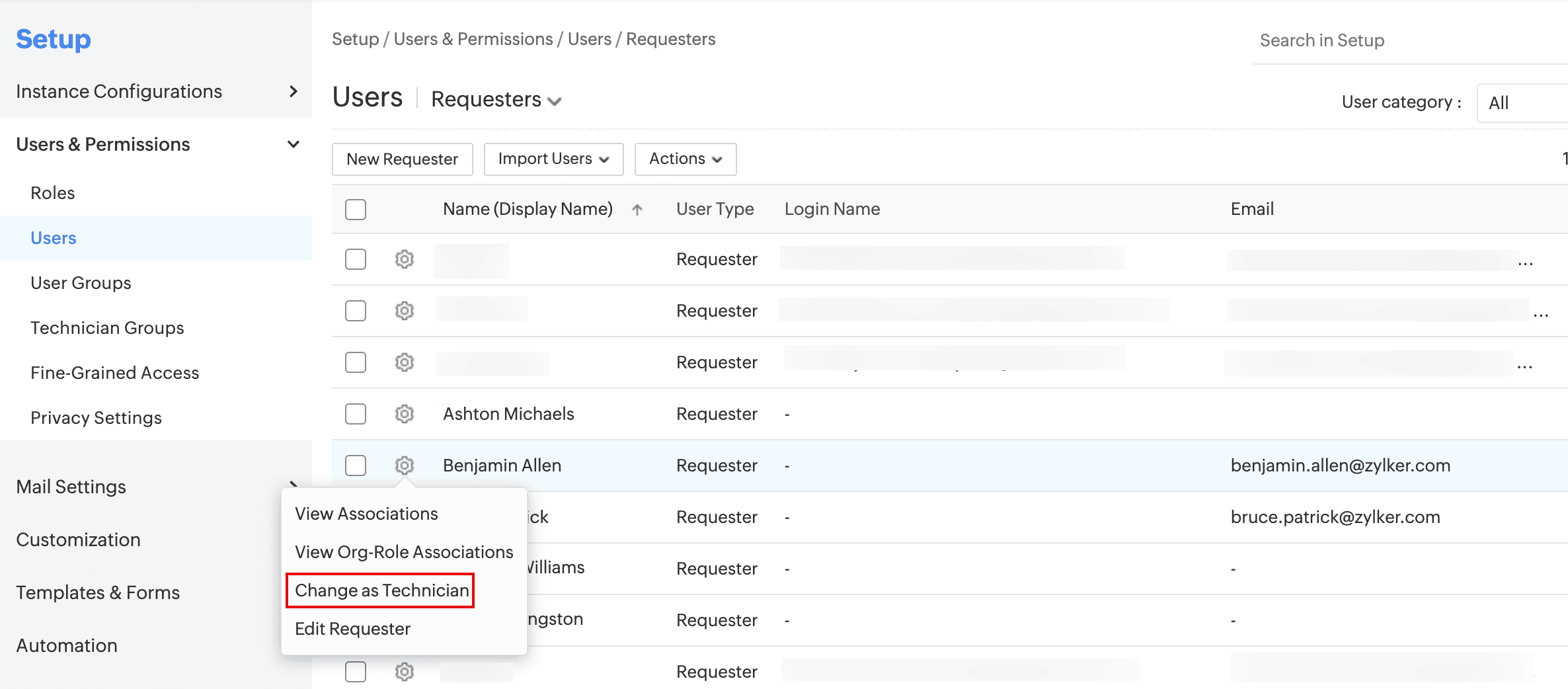Choose Change as Technician from menu
This screenshot has height=689, width=1568.
(x=381, y=590)
